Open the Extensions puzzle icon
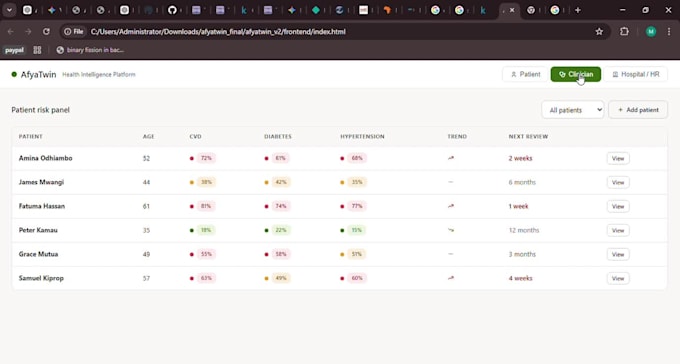 (x=624, y=32)
